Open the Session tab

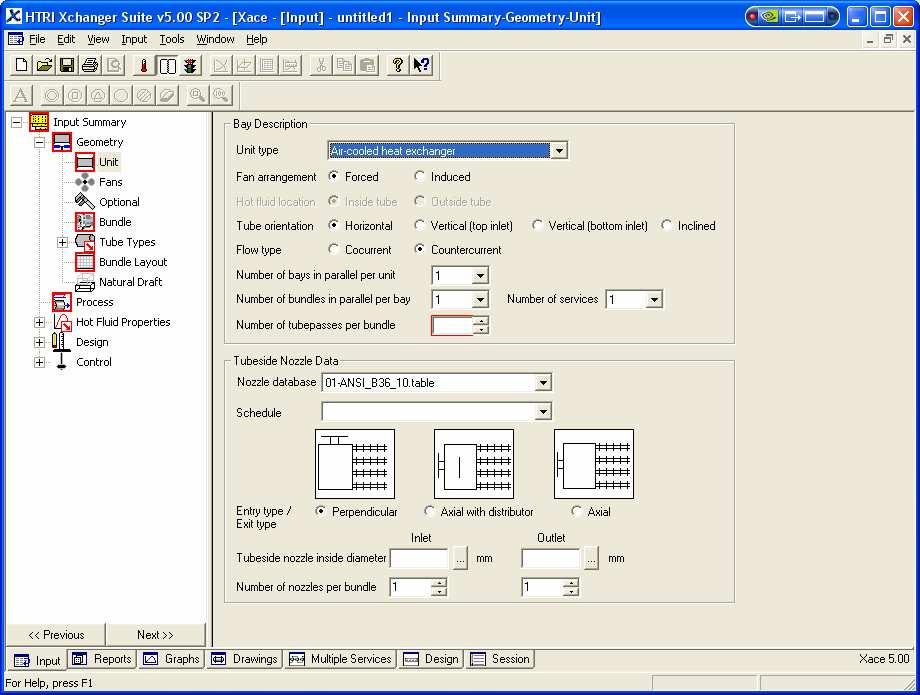pyautogui.click(x=500, y=659)
